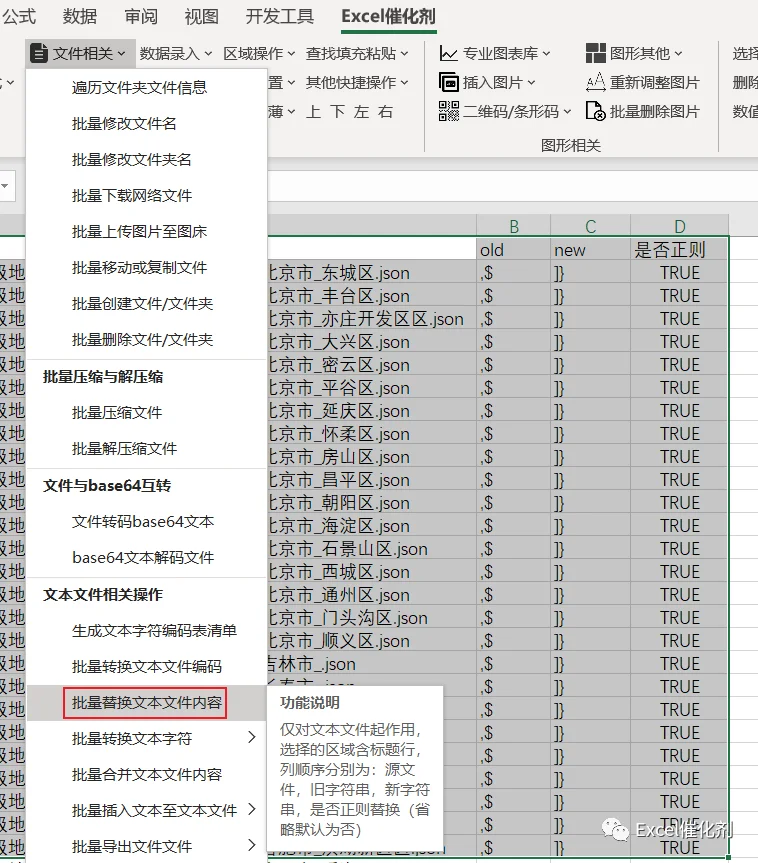Click cell 北京市_亦庄开发区区.json
The width and height of the screenshot is (758, 863).
[372, 319]
